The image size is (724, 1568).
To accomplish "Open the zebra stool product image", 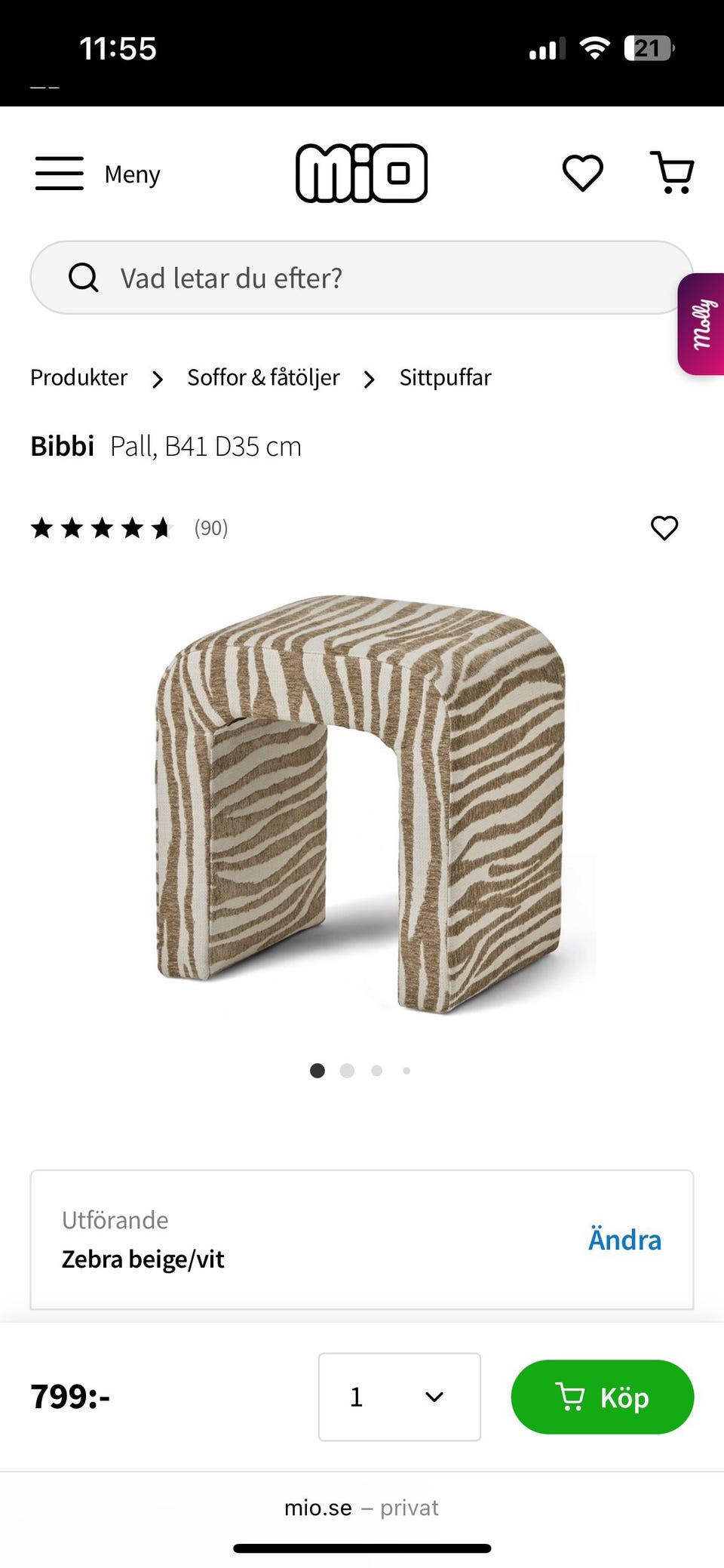I will [361, 804].
